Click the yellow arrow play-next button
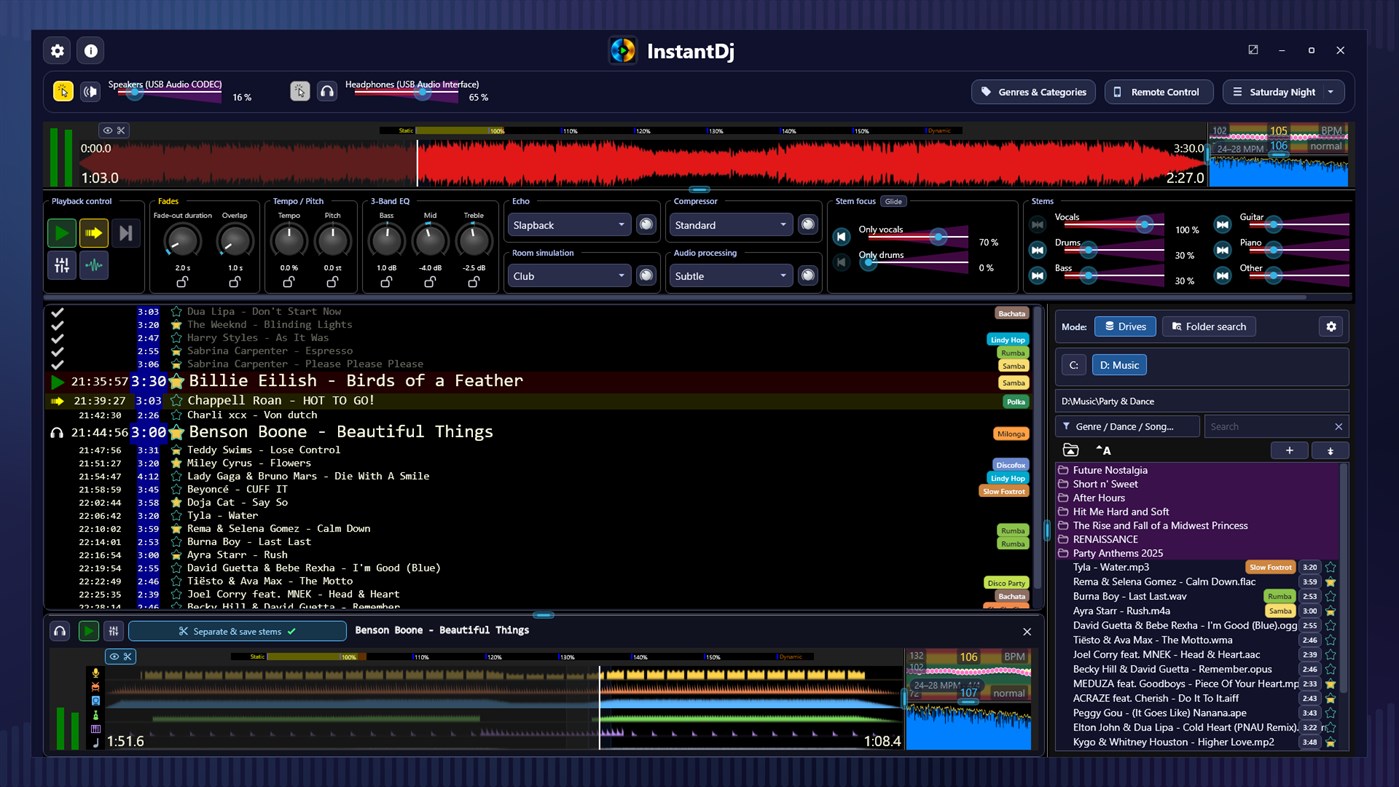The image size is (1399, 787). pos(94,233)
